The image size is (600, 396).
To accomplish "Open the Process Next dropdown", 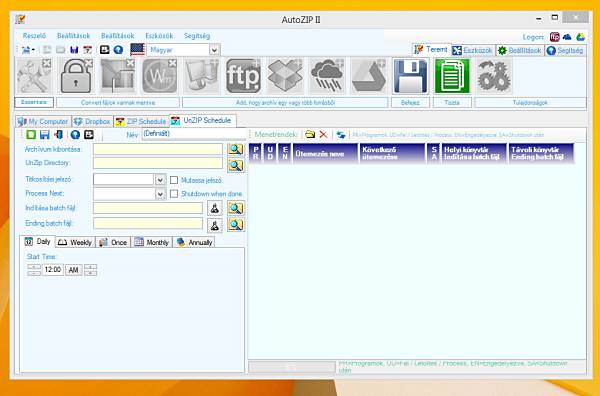I will (x=160, y=194).
